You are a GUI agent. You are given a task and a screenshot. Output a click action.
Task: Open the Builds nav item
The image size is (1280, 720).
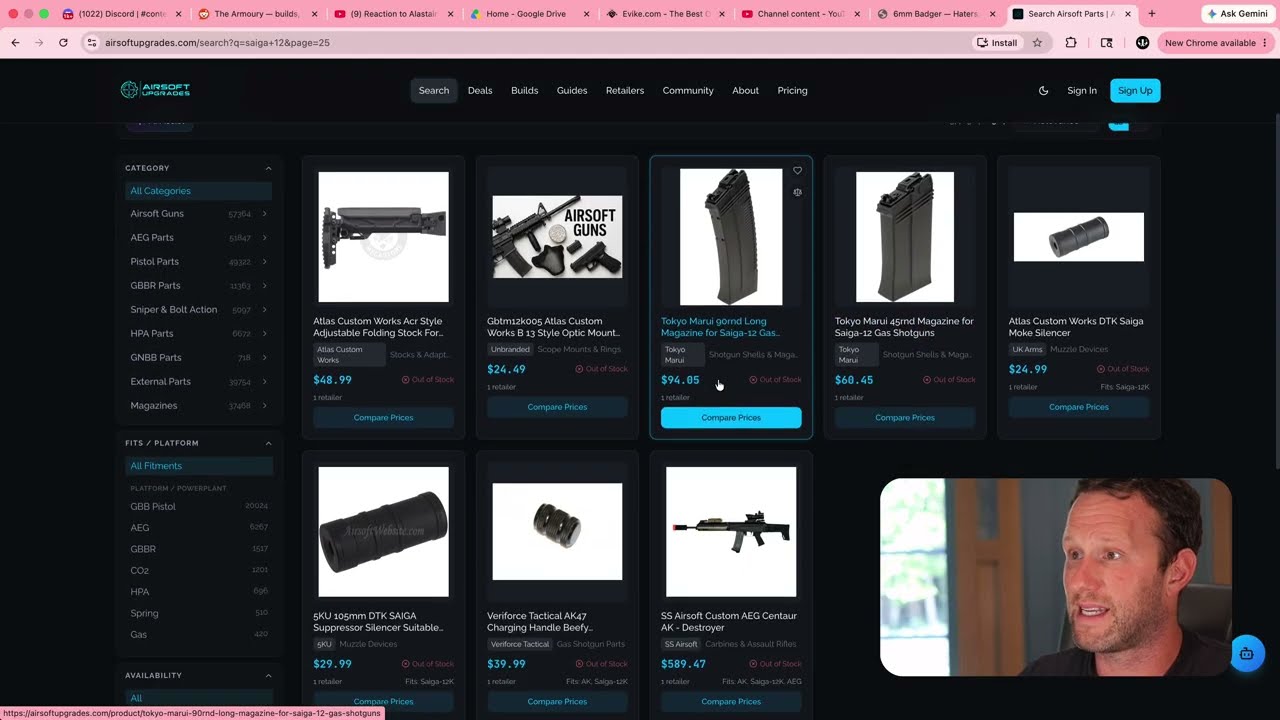[525, 90]
